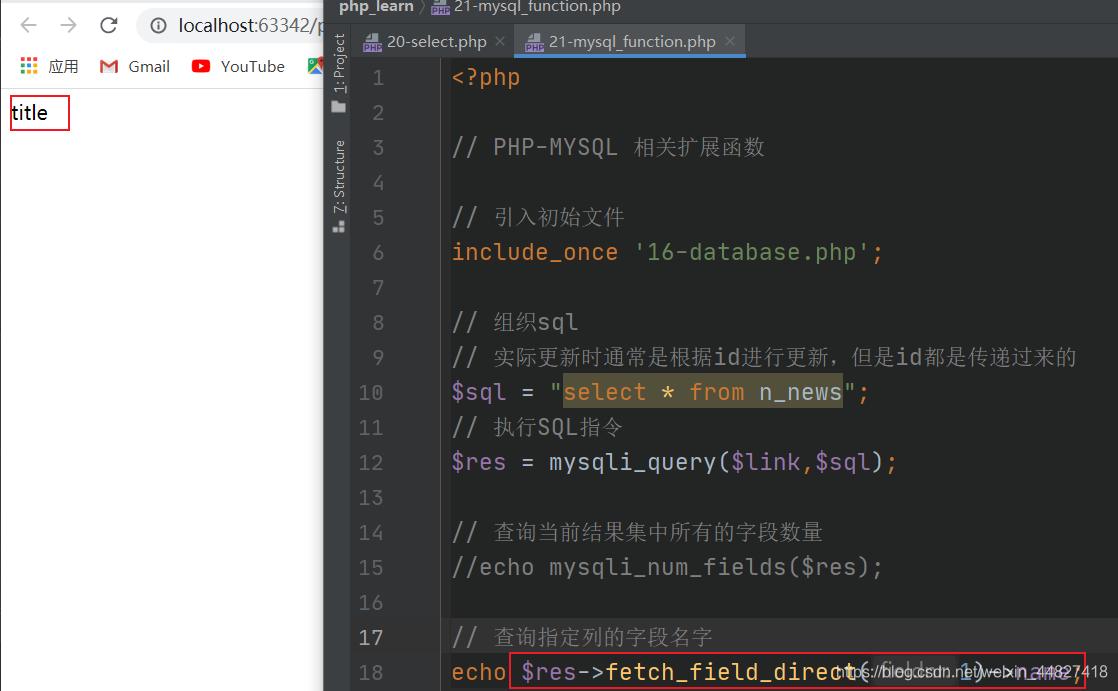1118x691 pixels.
Task: Click the $res variable on line 12
Action: [x=478, y=462]
